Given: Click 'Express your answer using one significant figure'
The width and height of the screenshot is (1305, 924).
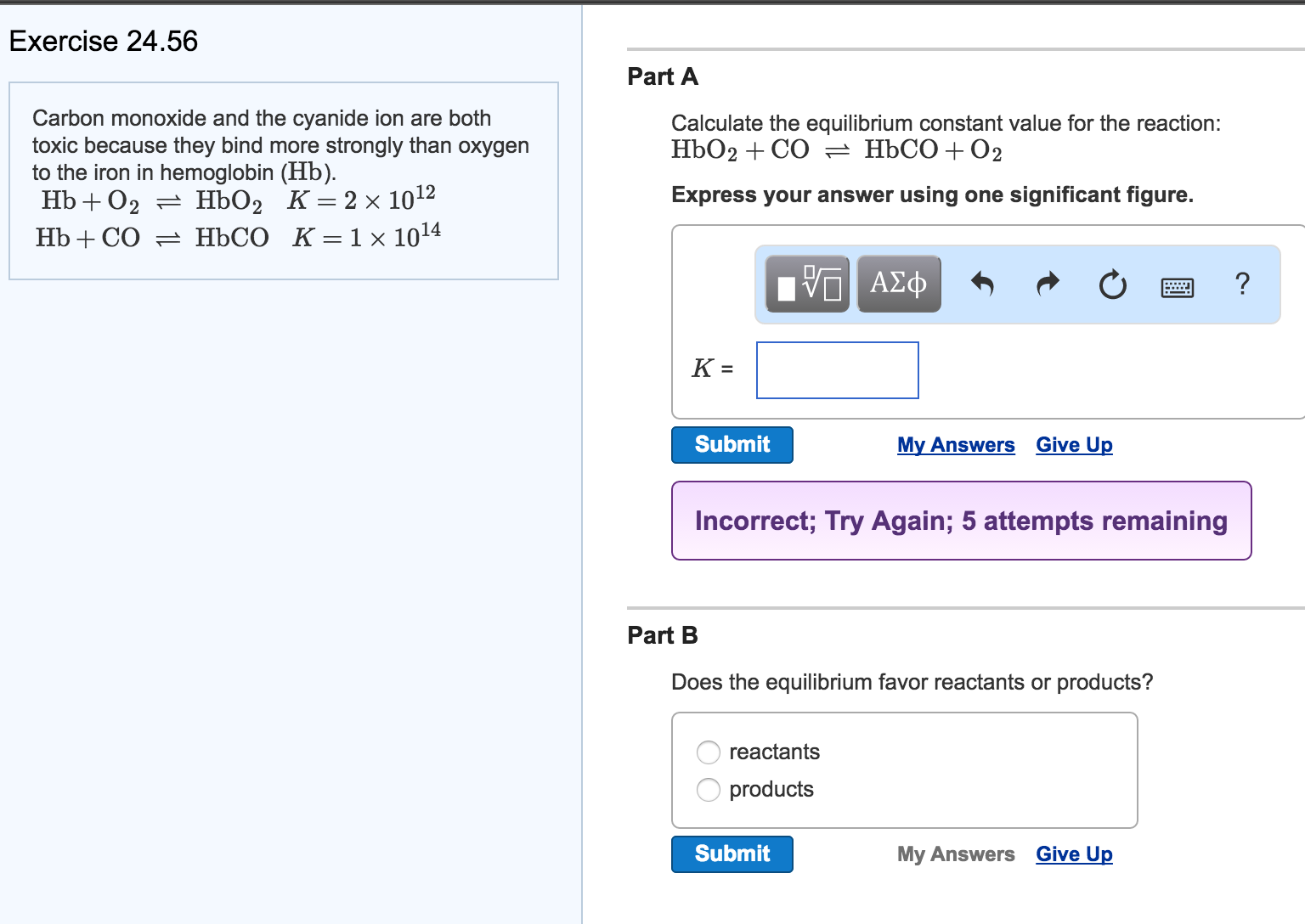Looking at the screenshot, I should click(932, 194).
